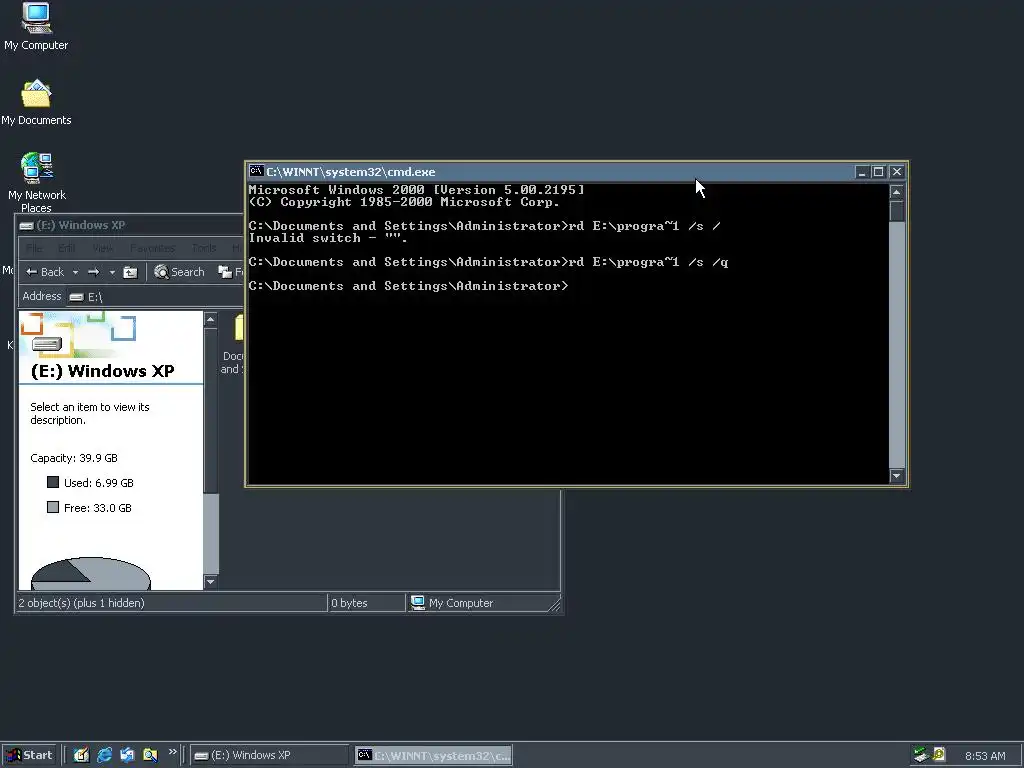Open My Computer desktop icon
The image size is (1024, 768).
[36, 26]
